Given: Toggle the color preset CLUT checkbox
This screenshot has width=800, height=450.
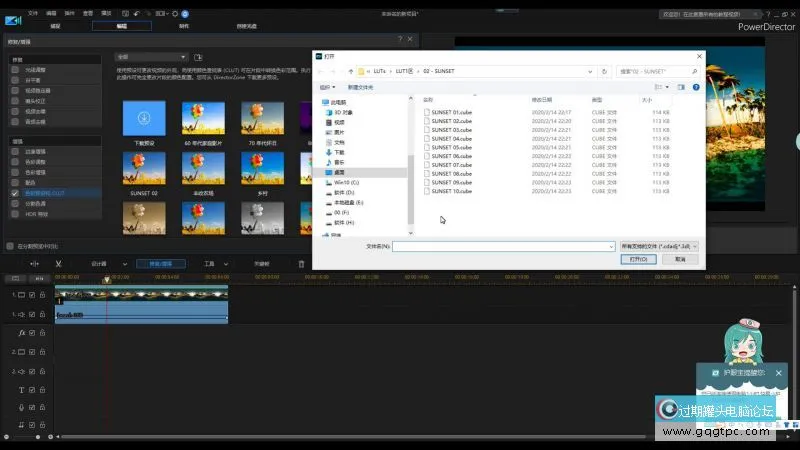Looking at the screenshot, I should pyautogui.click(x=15, y=191).
